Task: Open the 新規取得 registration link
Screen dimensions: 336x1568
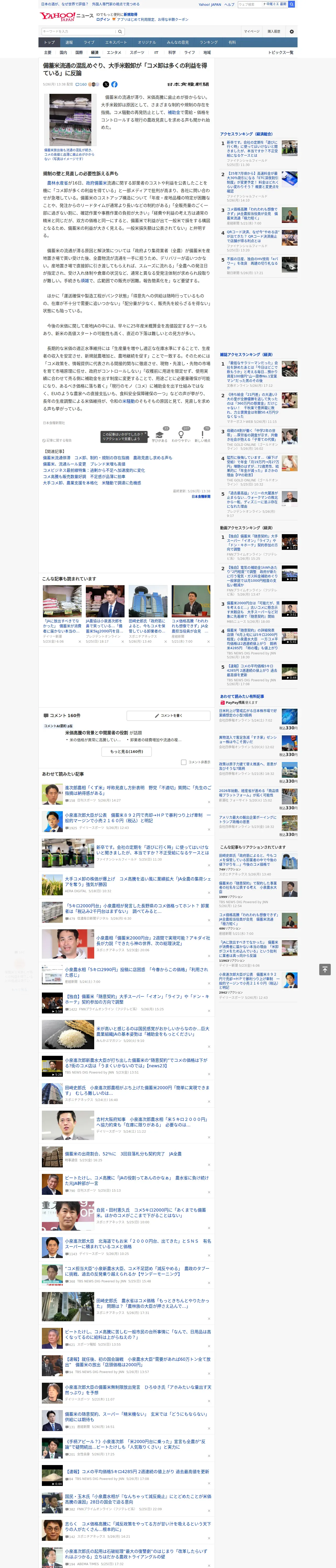Action: click(x=131, y=14)
